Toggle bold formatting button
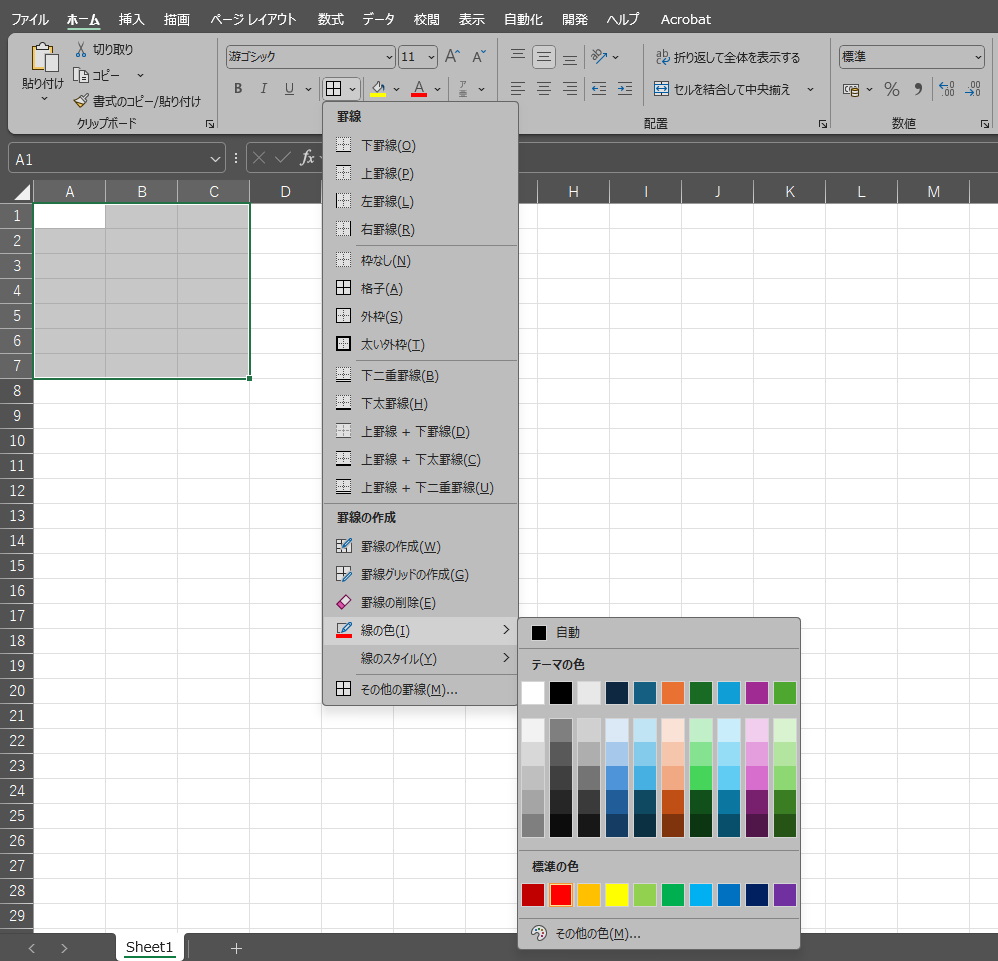 click(238, 89)
